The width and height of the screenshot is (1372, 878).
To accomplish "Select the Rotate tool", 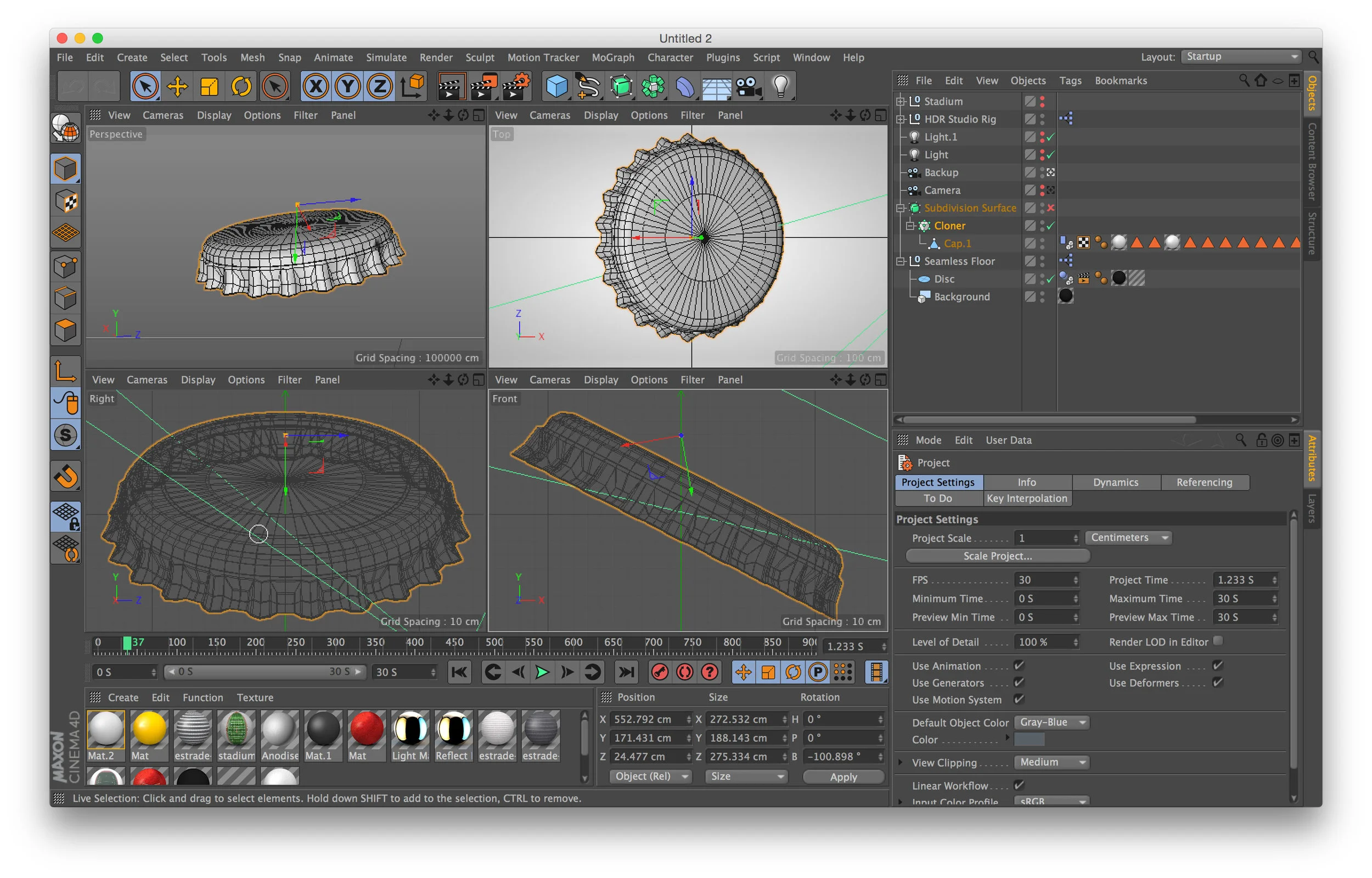I will click(241, 87).
